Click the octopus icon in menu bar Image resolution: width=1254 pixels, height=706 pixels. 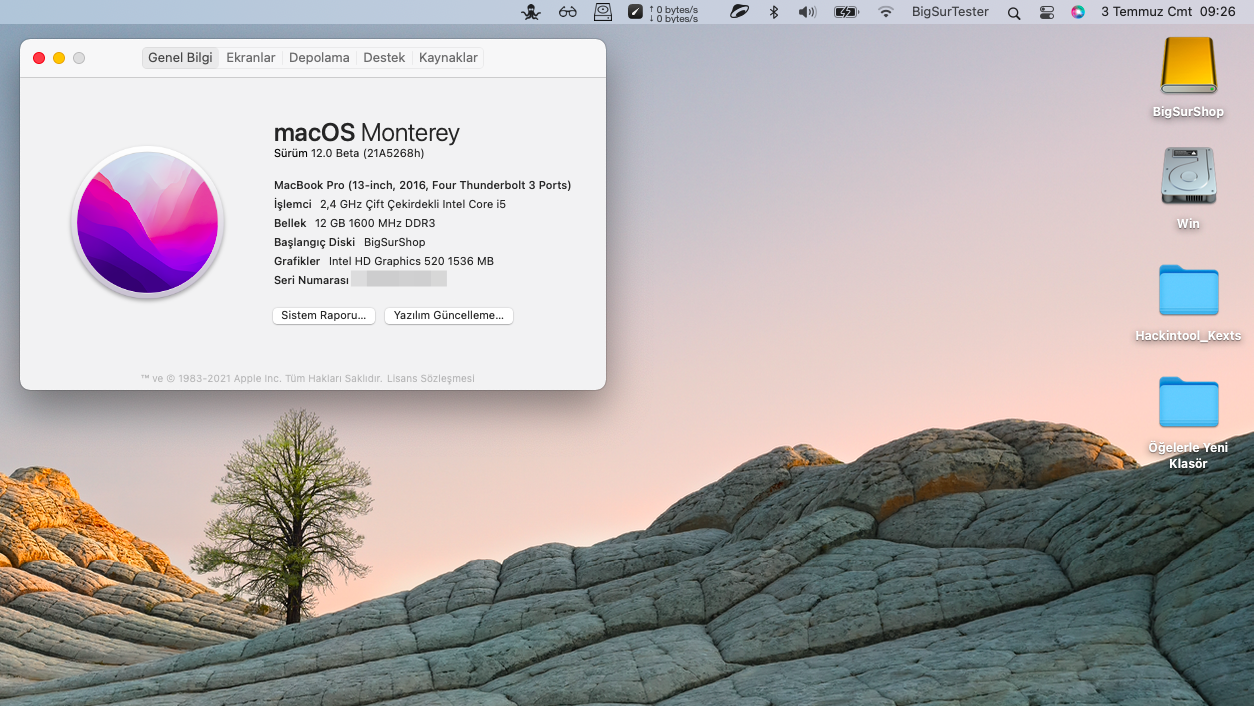coord(531,12)
